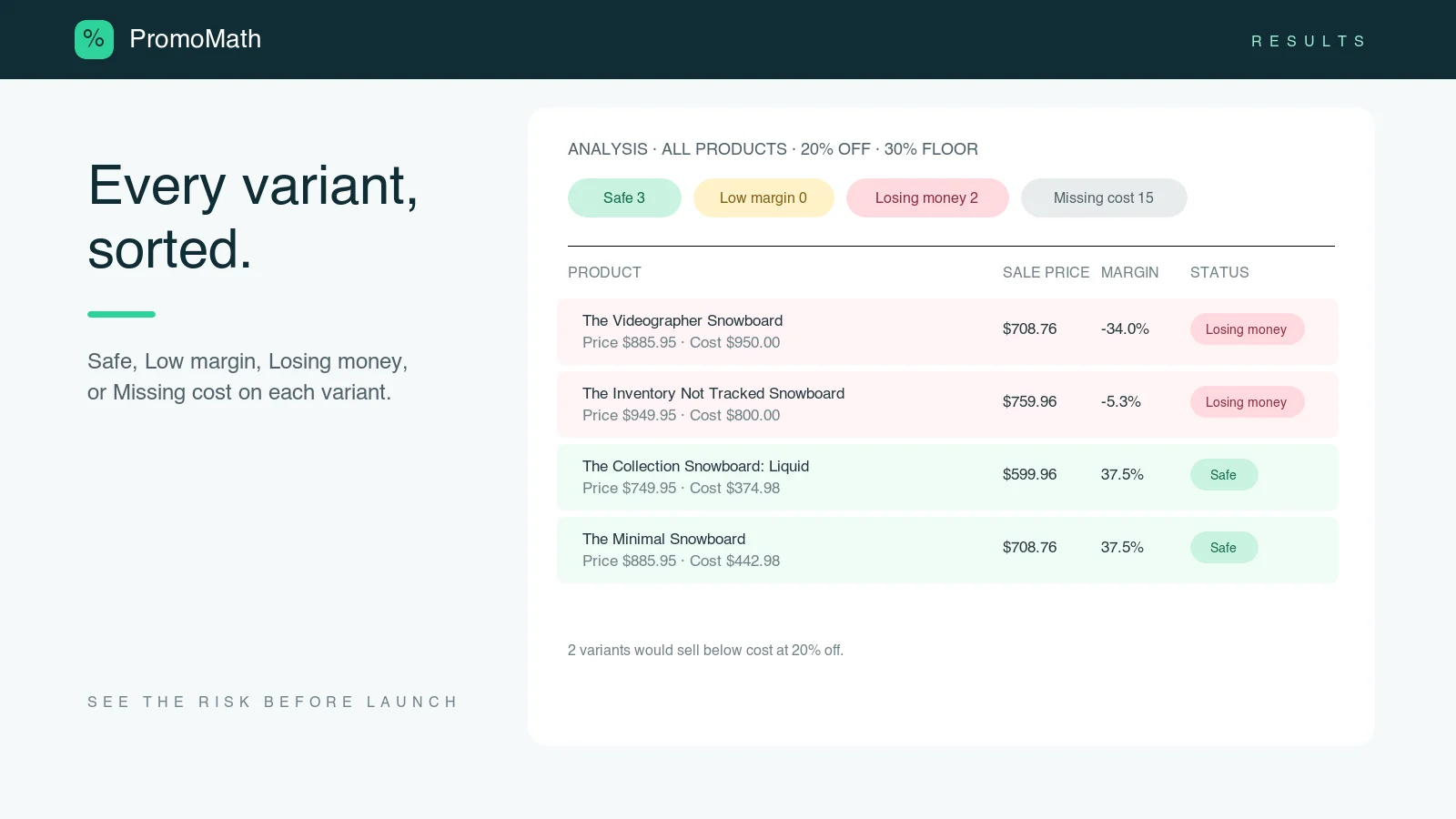The width and height of the screenshot is (1456, 819).
Task: Click the $599.96 sale price
Action: tap(1029, 474)
